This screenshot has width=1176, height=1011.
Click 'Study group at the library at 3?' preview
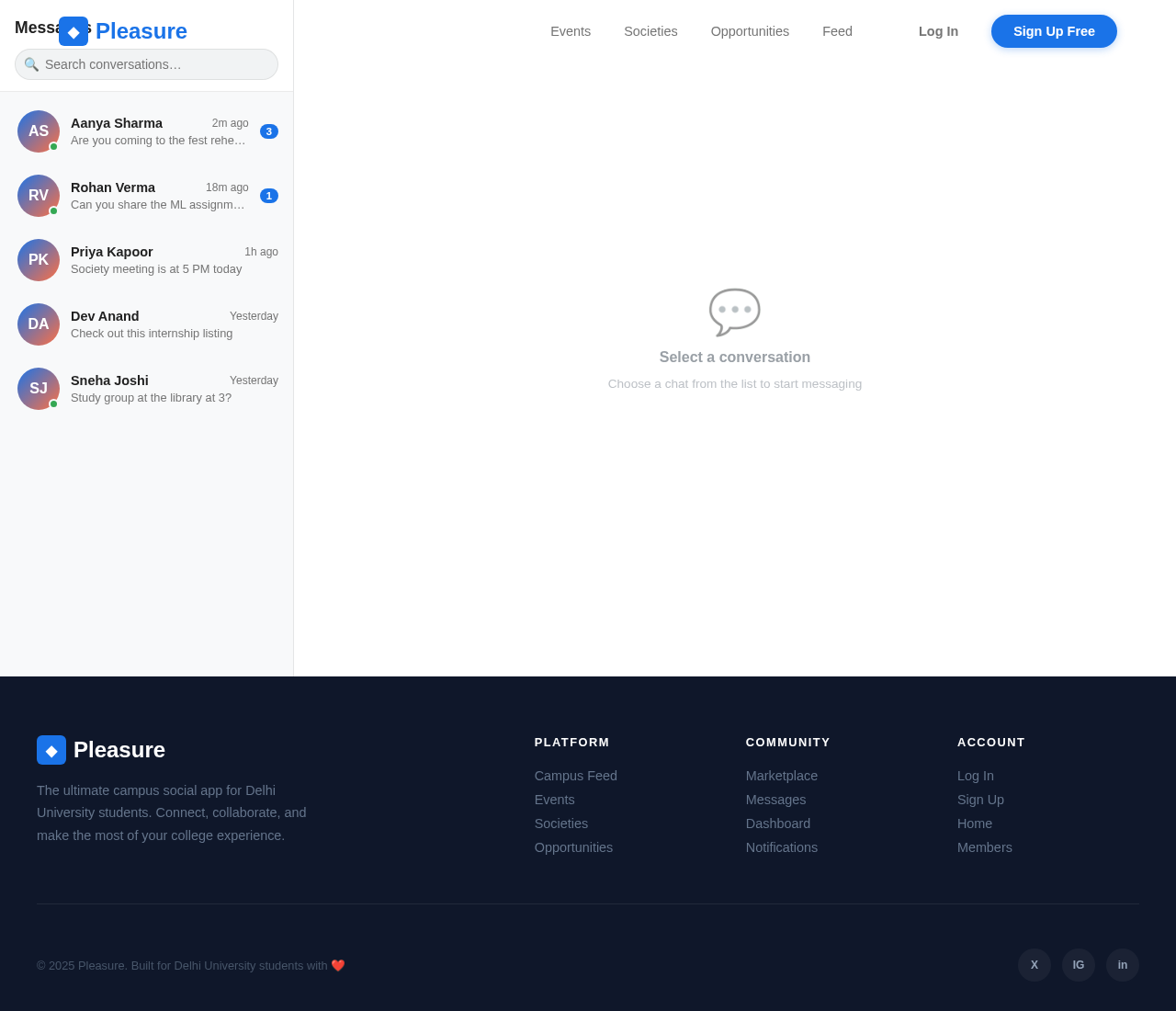tap(151, 398)
